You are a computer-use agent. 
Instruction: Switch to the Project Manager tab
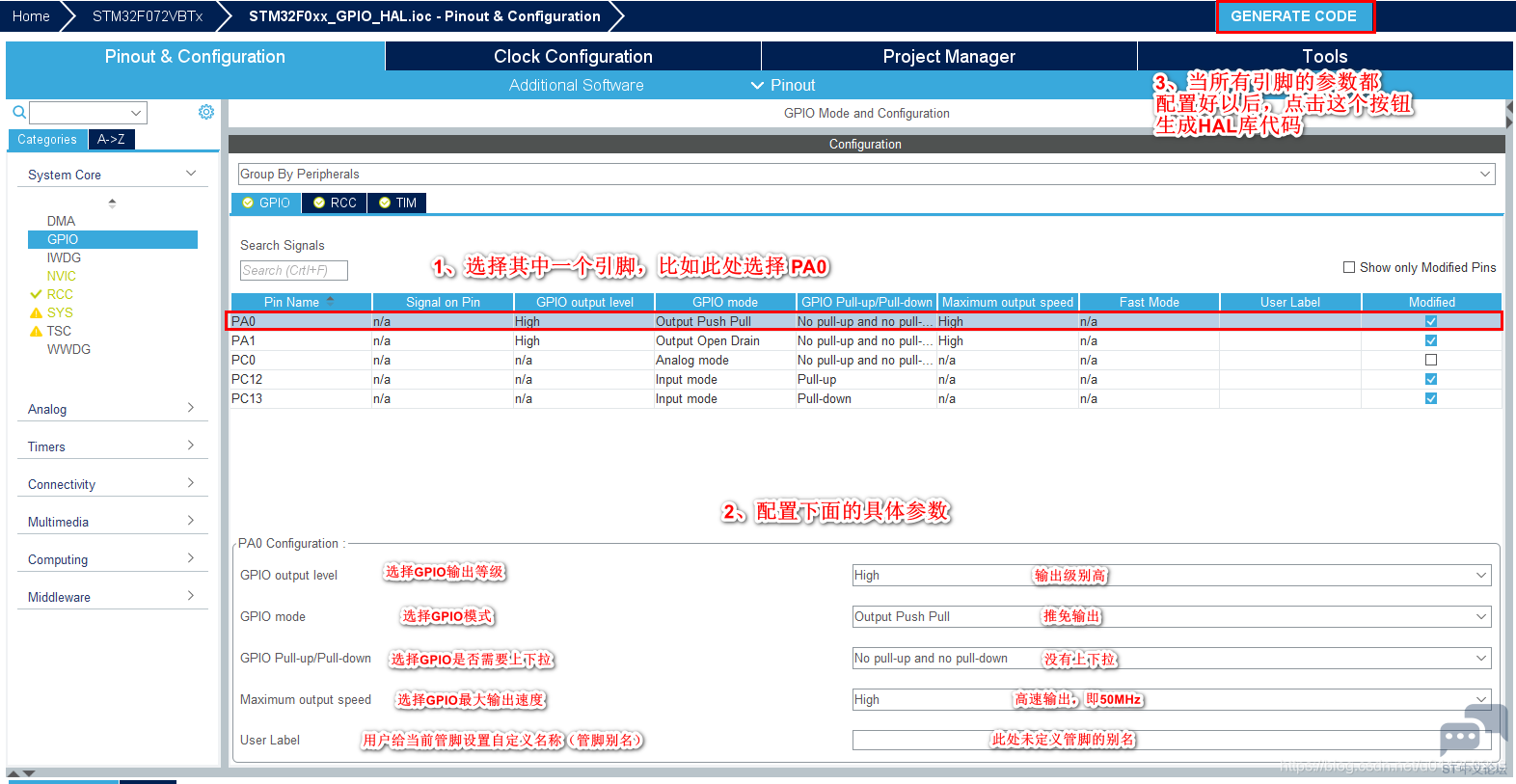[x=949, y=56]
